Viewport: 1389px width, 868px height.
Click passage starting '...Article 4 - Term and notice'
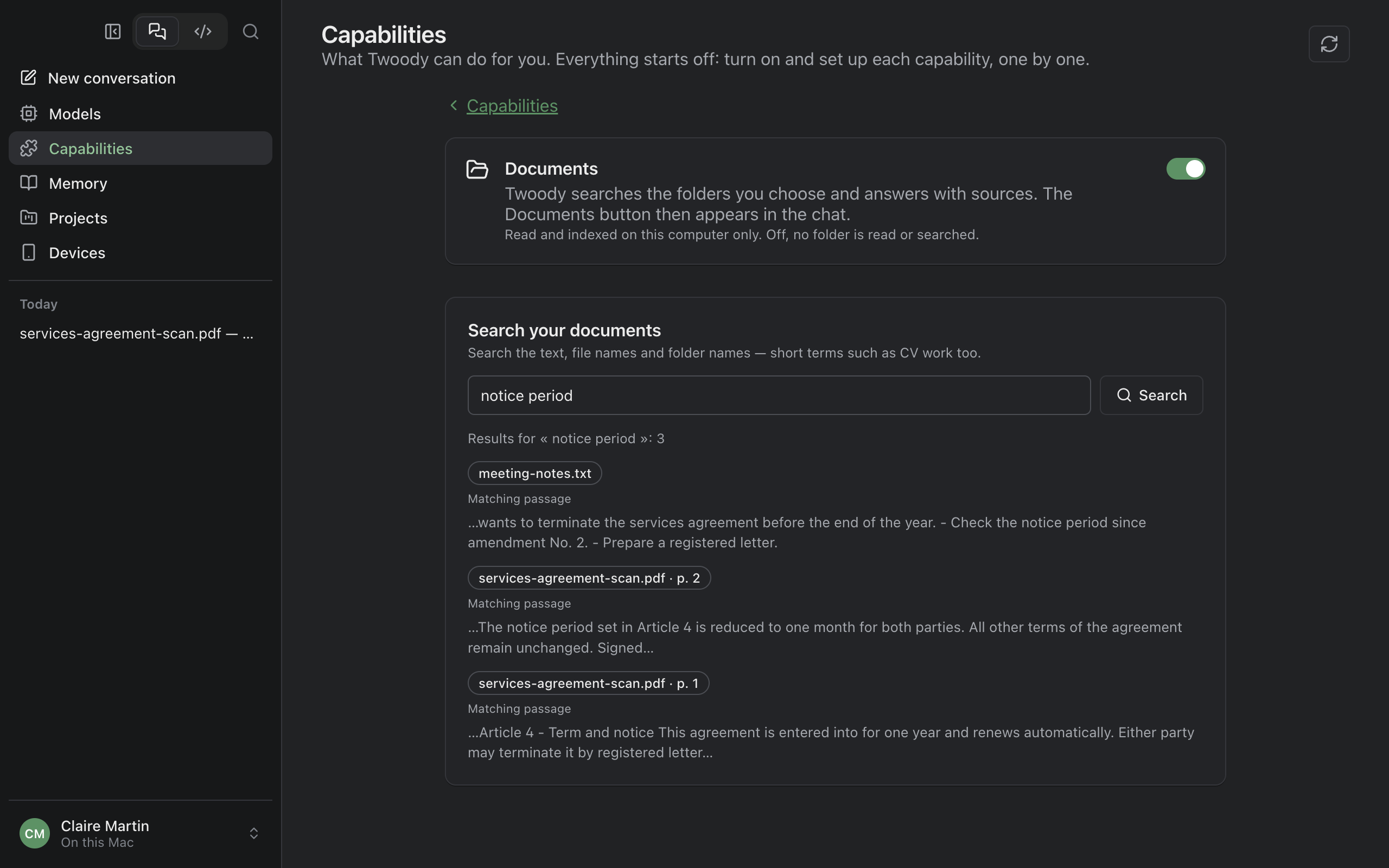pos(831,742)
